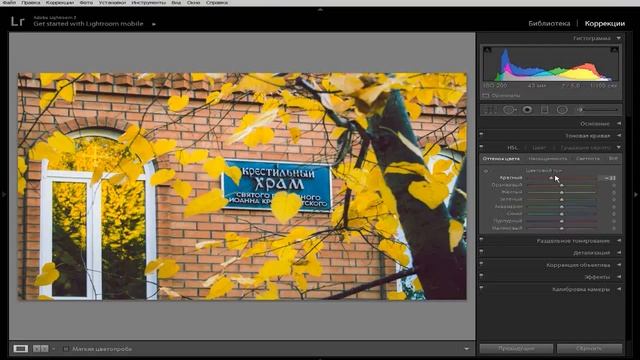Select the Before/After view icon
This screenshot has height=360, width=640.
(x=40, y=349)
